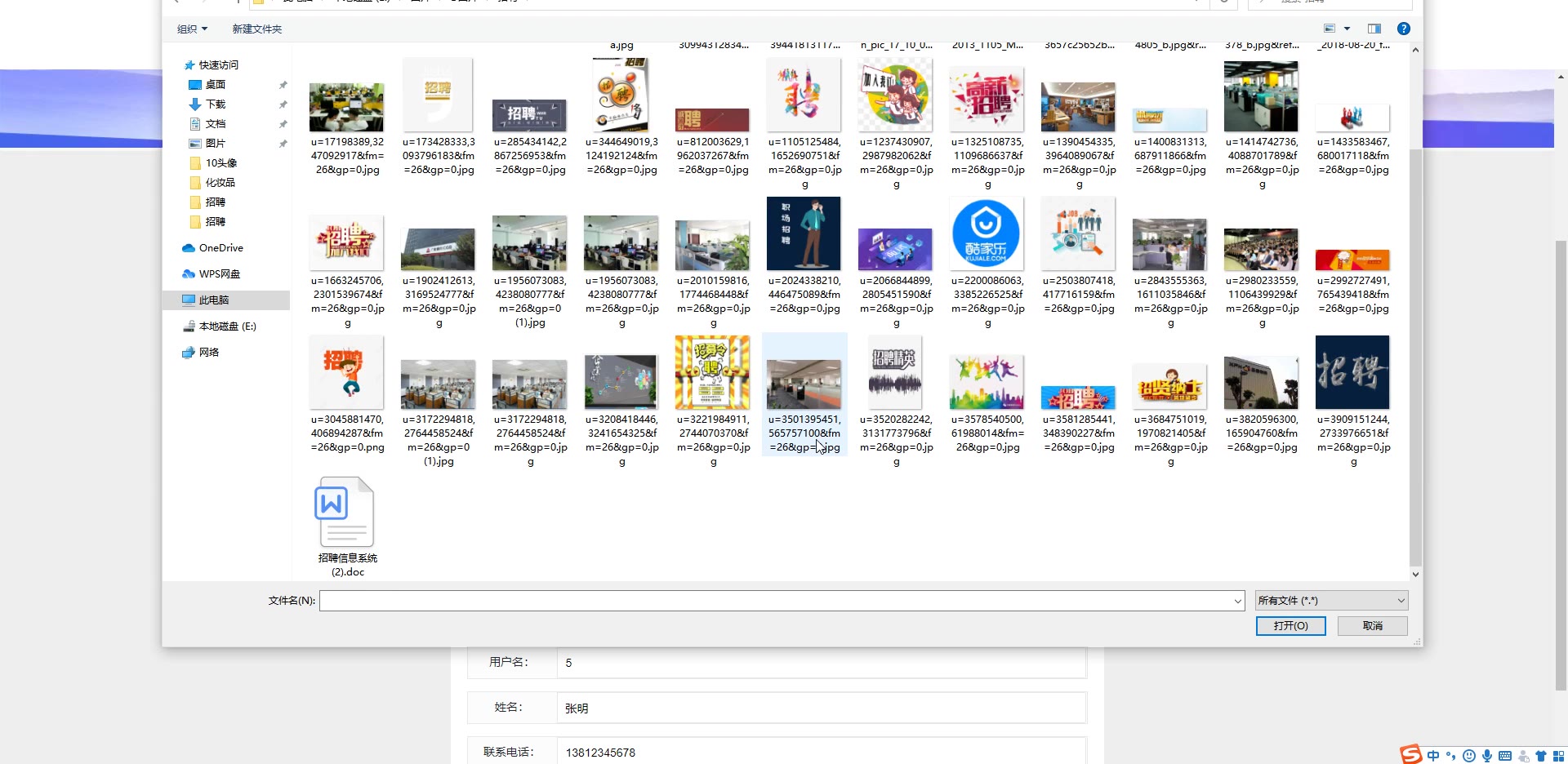
Task: Click the 打开(O) button
Action: coord(1290,626)
